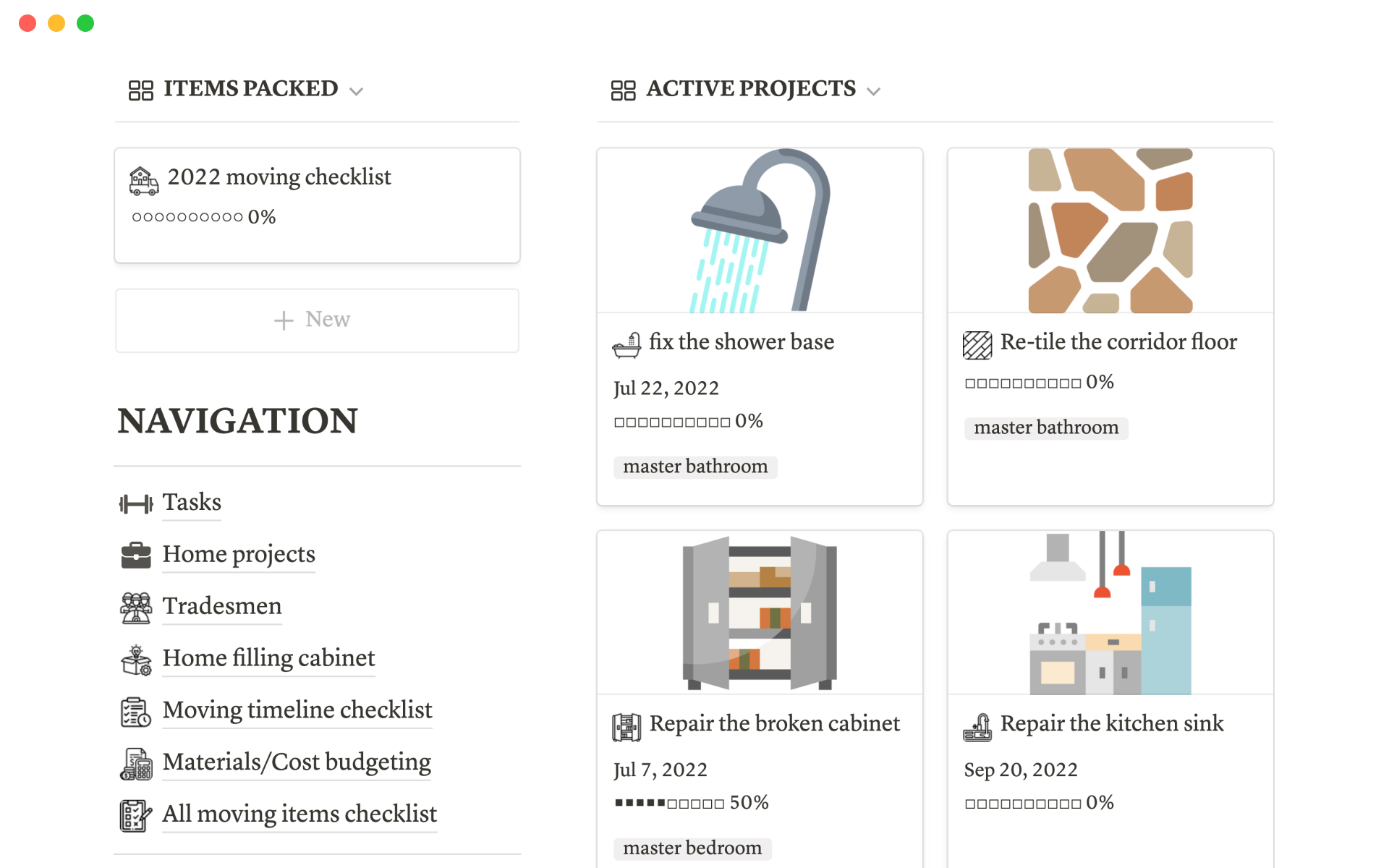Open the Home projects navigation link
The width and height of the screenshot is (1389, 868).
pos(239,554)
